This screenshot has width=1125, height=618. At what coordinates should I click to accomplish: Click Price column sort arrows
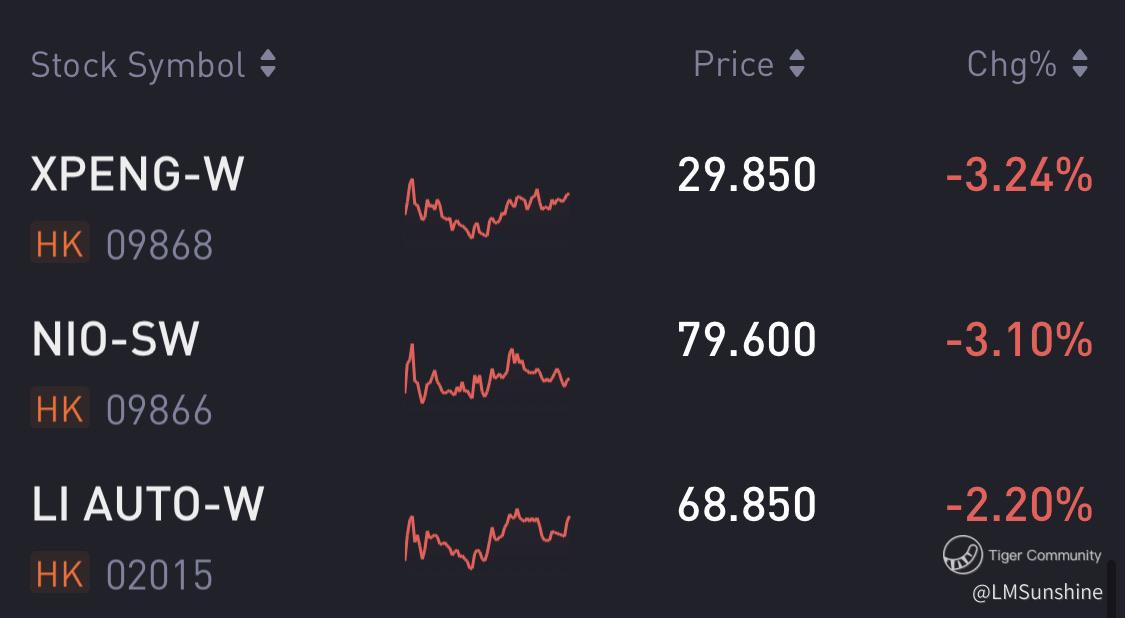tap(796, 65)
